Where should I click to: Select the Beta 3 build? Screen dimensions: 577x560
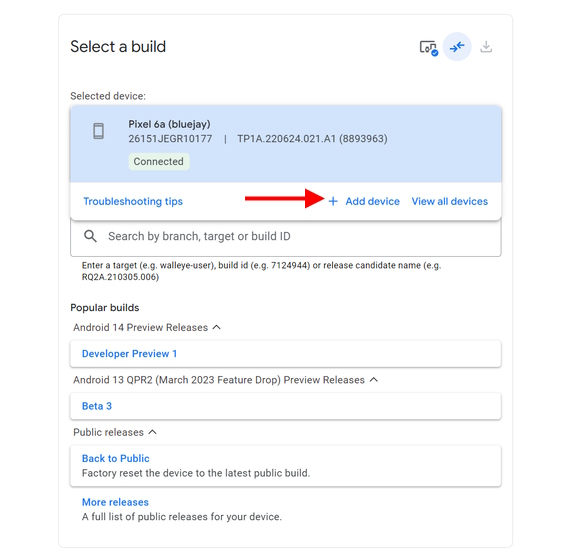point(286,406)
